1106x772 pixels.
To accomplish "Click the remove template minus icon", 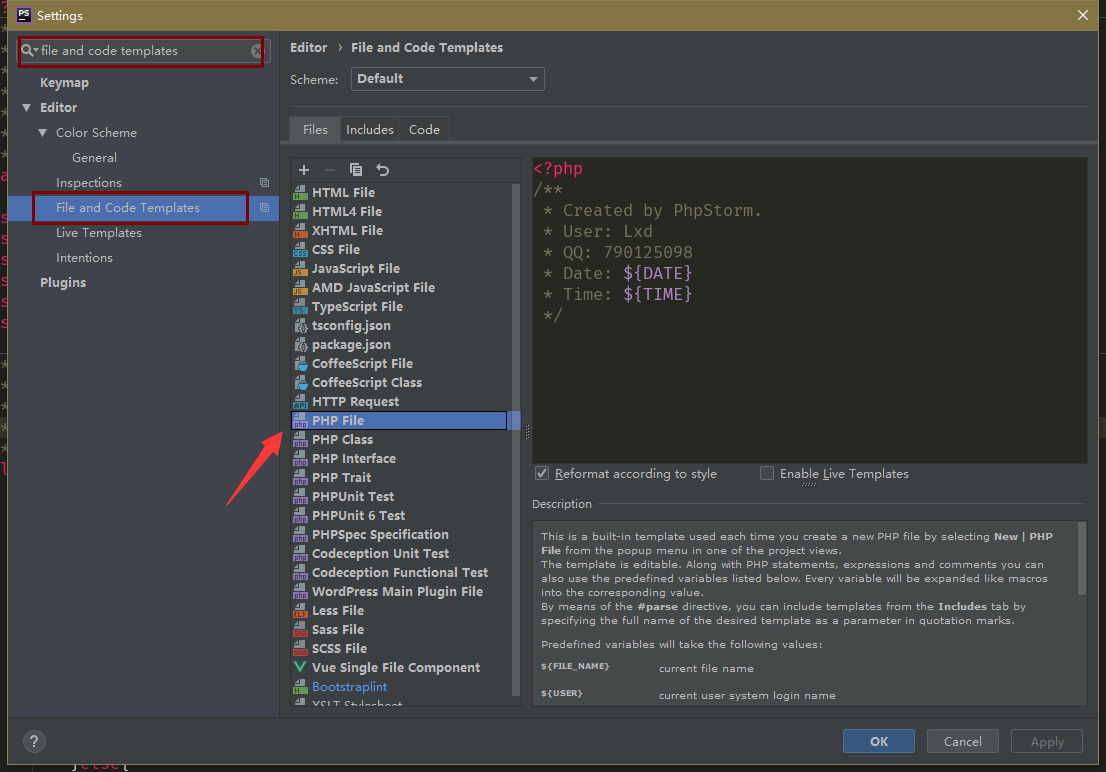I will pyautogui.click(x=329, y=170).
